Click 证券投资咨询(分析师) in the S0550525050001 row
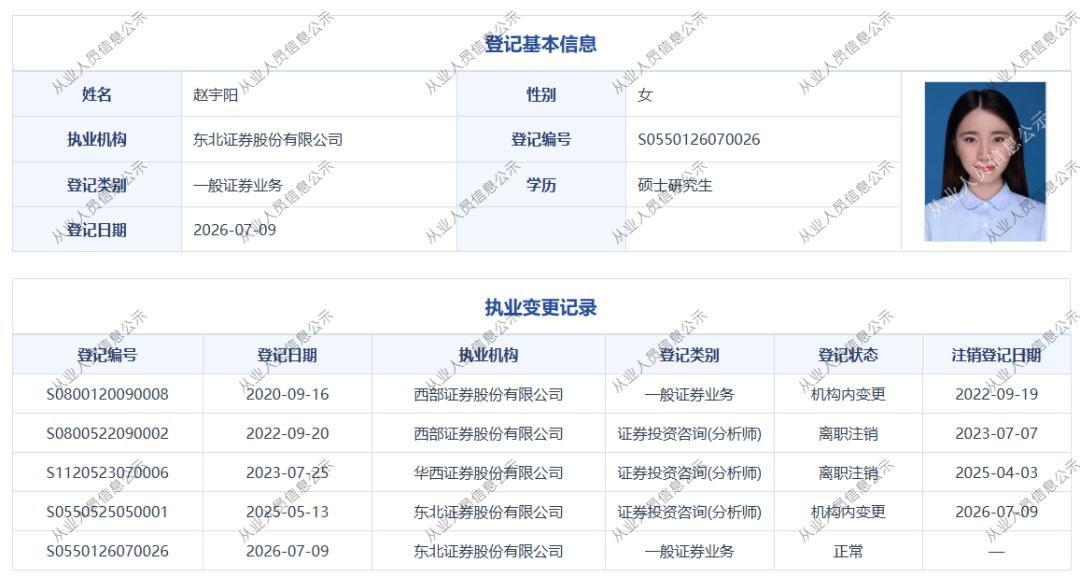Viewport: 1080px width, 577px height. 689,512
